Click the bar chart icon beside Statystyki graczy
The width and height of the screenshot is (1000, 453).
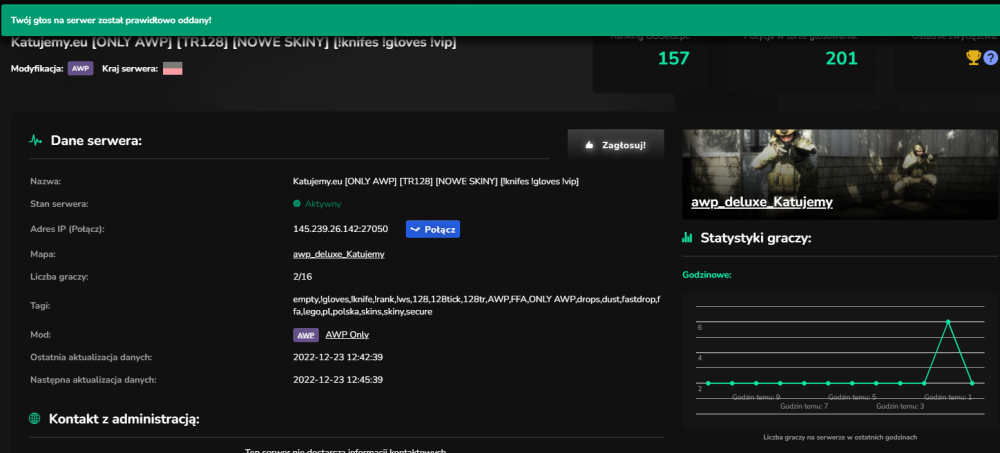[x=687, y=238]
